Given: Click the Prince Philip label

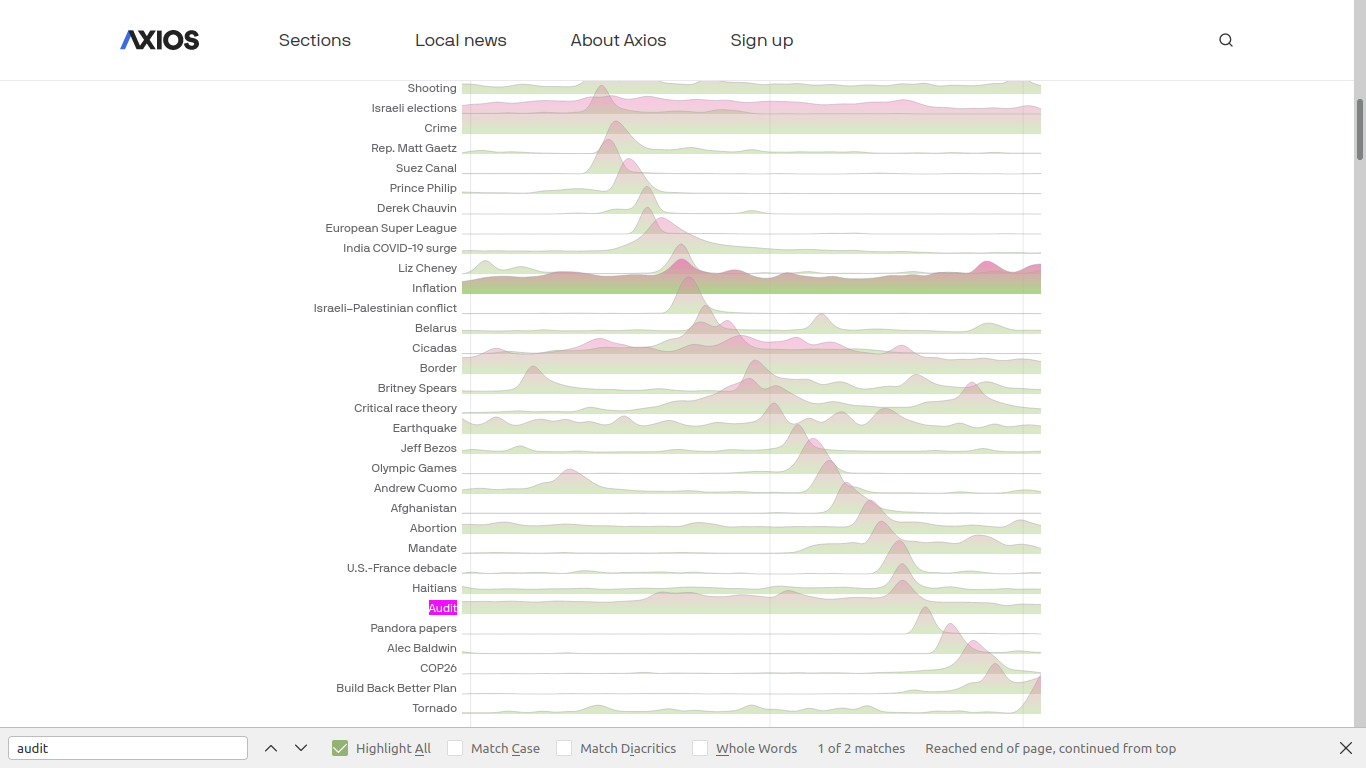Looking at the screenshot, I should click(423, 188).
